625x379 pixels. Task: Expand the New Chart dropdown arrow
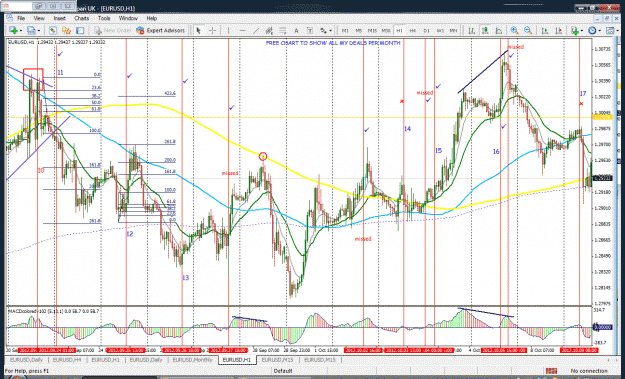coord(20,31)
